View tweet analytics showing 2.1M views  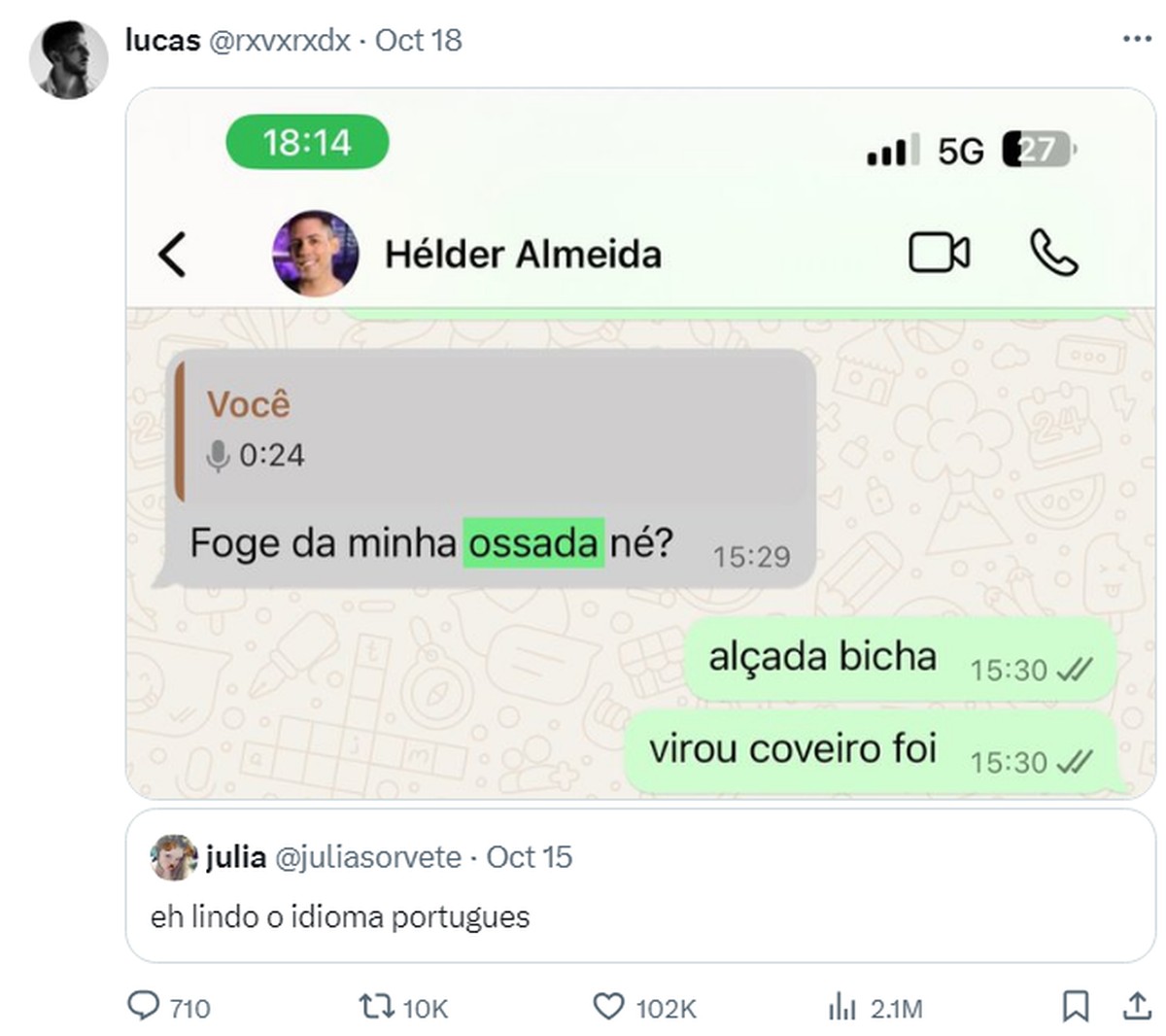[875, 1007]
